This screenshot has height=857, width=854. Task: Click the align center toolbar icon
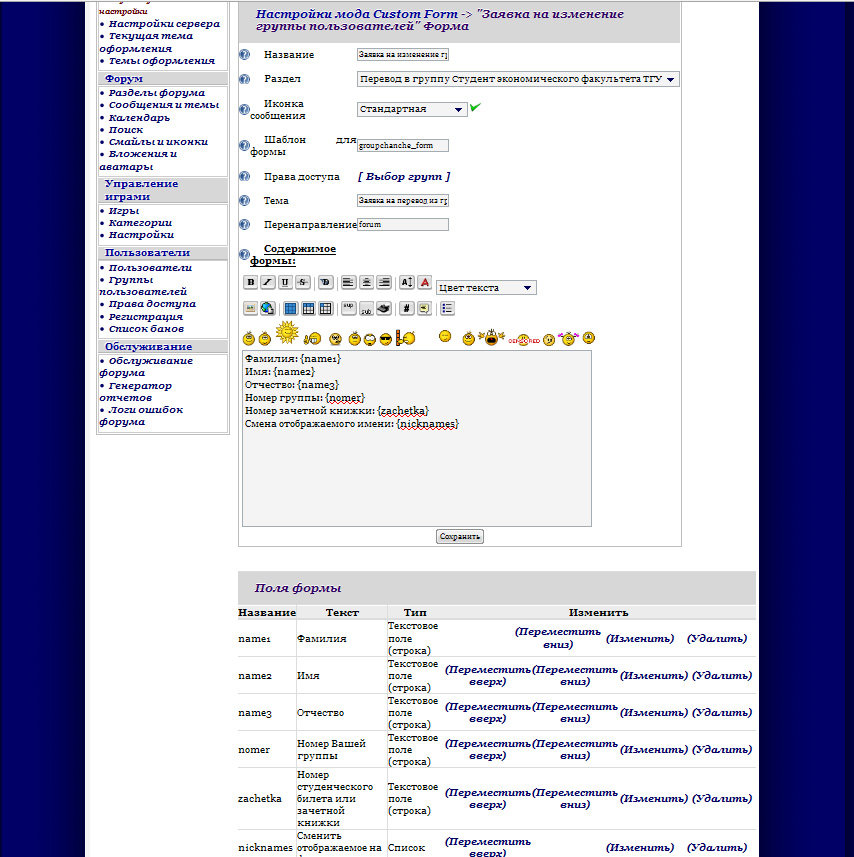pyautogui.click(x=367, y=282)
